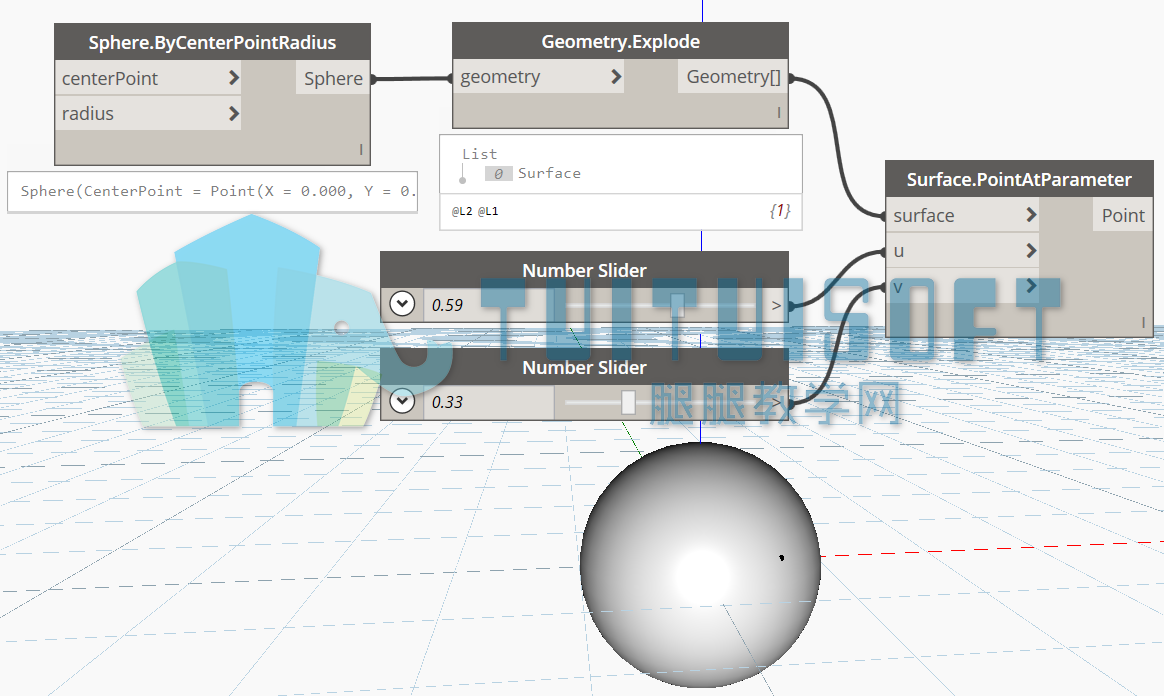Screen dimensions: 1164x696
Task: Click the centerPoint port chevron
Action: (x=234, y=77)
